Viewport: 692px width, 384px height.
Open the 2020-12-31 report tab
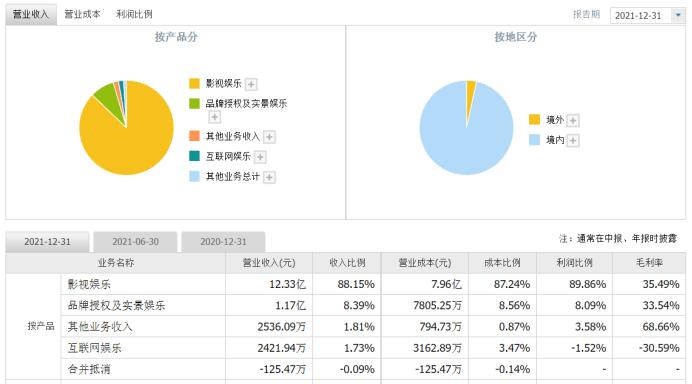coord(223,242)
